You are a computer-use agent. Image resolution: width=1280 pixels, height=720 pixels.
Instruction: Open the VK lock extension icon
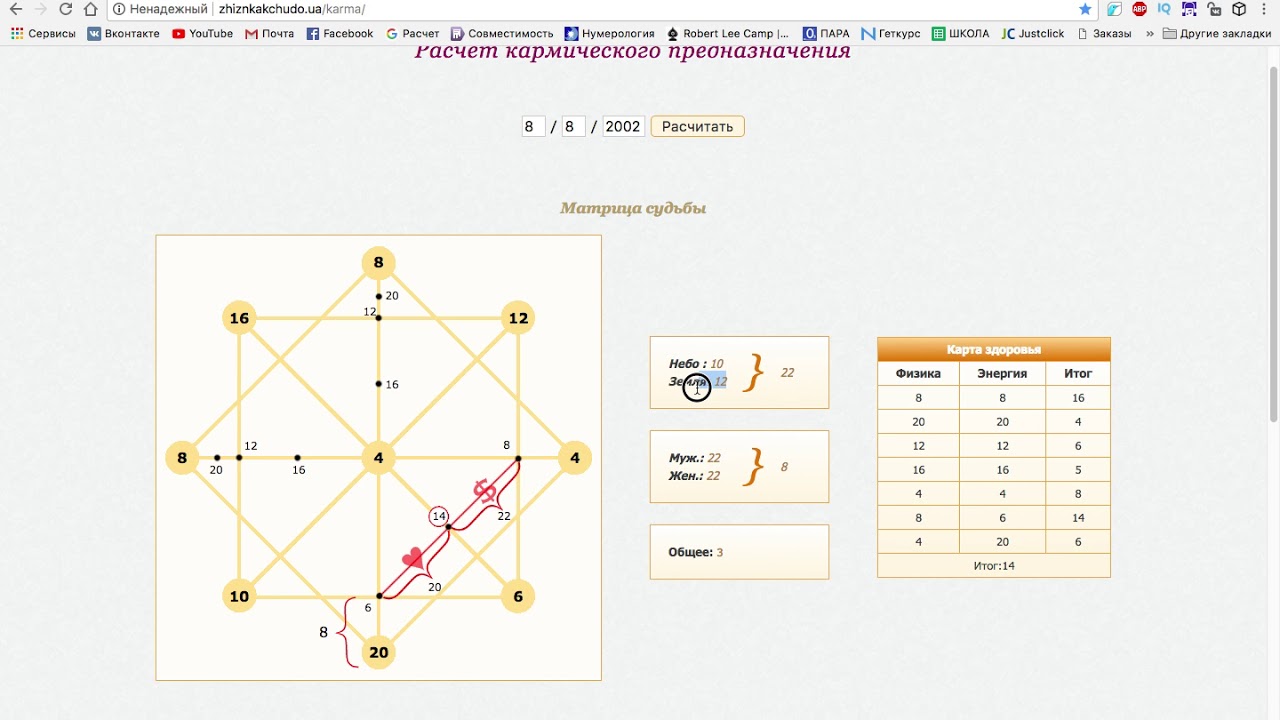(1214, 9)
